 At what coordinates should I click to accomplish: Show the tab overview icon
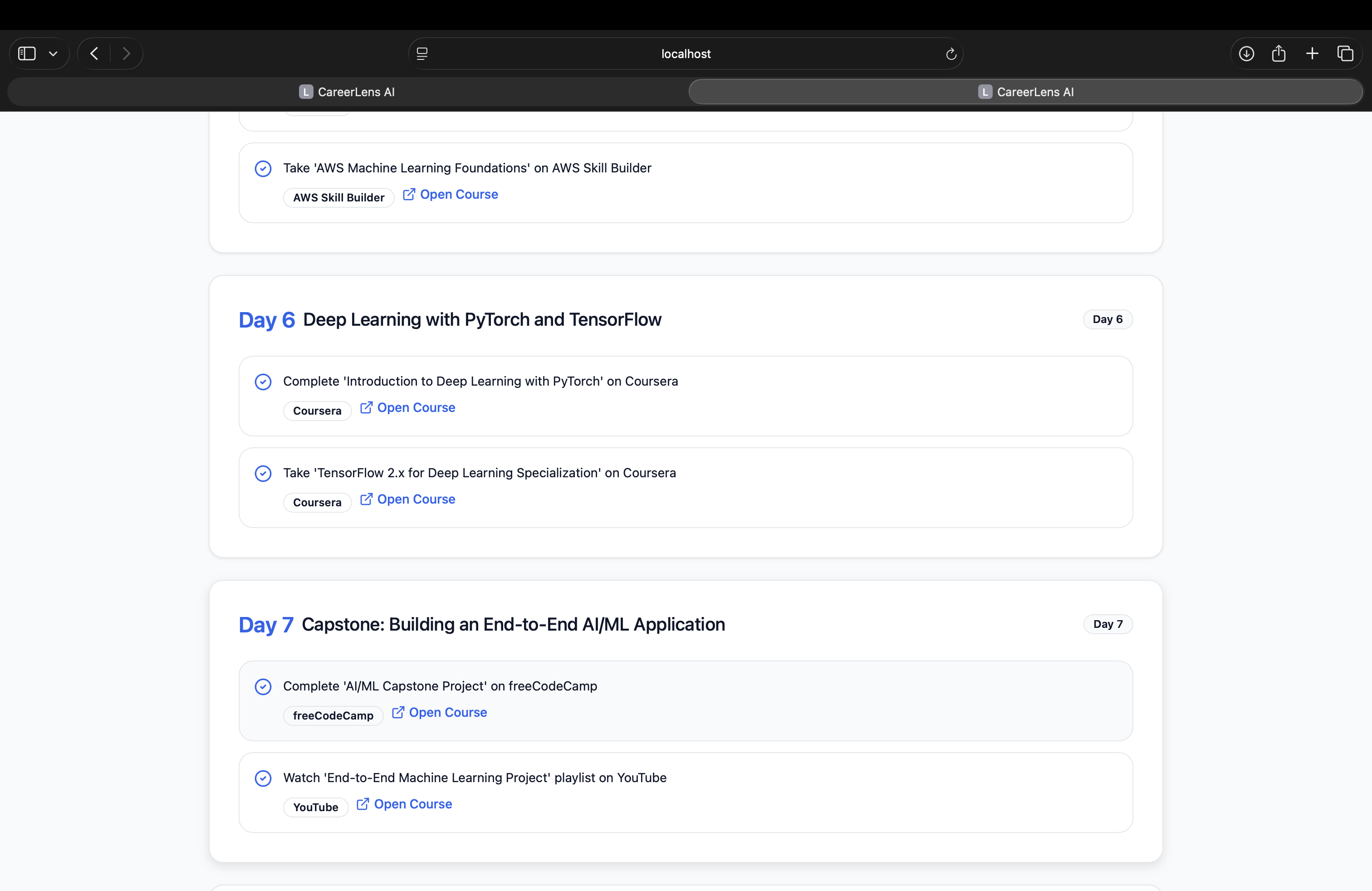1345,54
